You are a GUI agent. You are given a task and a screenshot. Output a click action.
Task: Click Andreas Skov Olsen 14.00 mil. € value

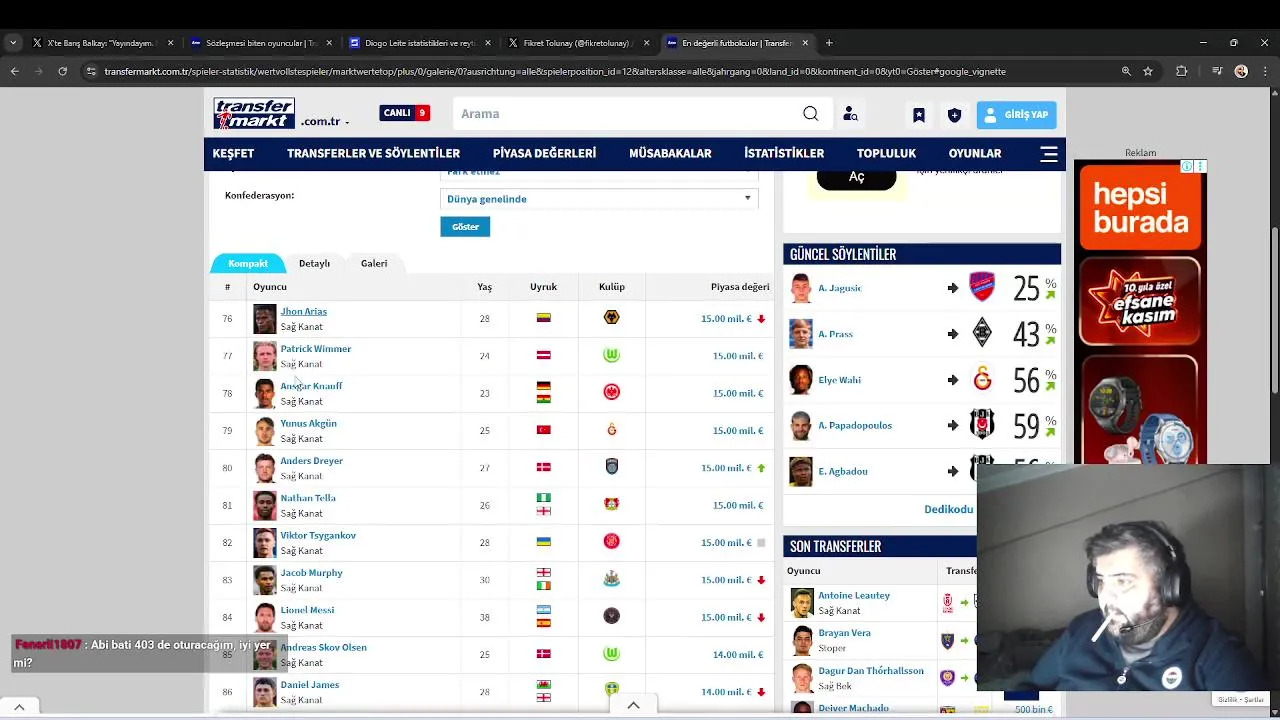[x=737, y=655]
